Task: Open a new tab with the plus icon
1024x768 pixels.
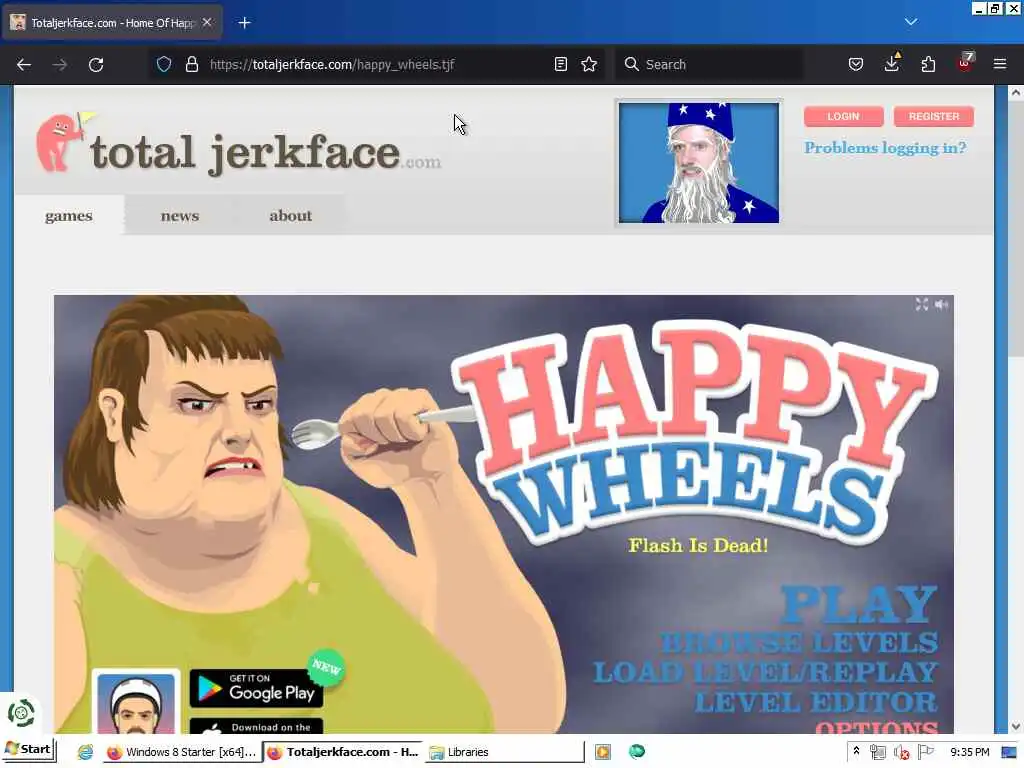Action: (244, 23)
